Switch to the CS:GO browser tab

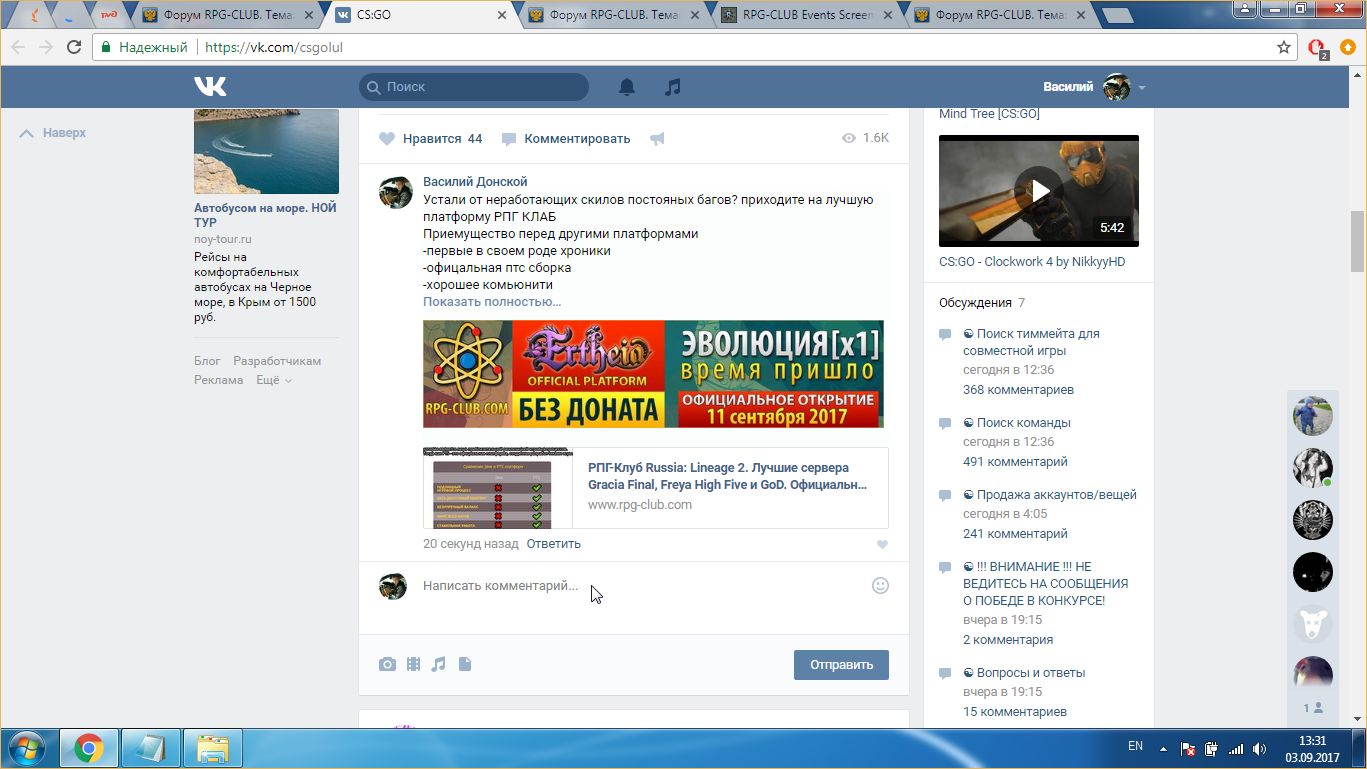[x=420, y=15]
